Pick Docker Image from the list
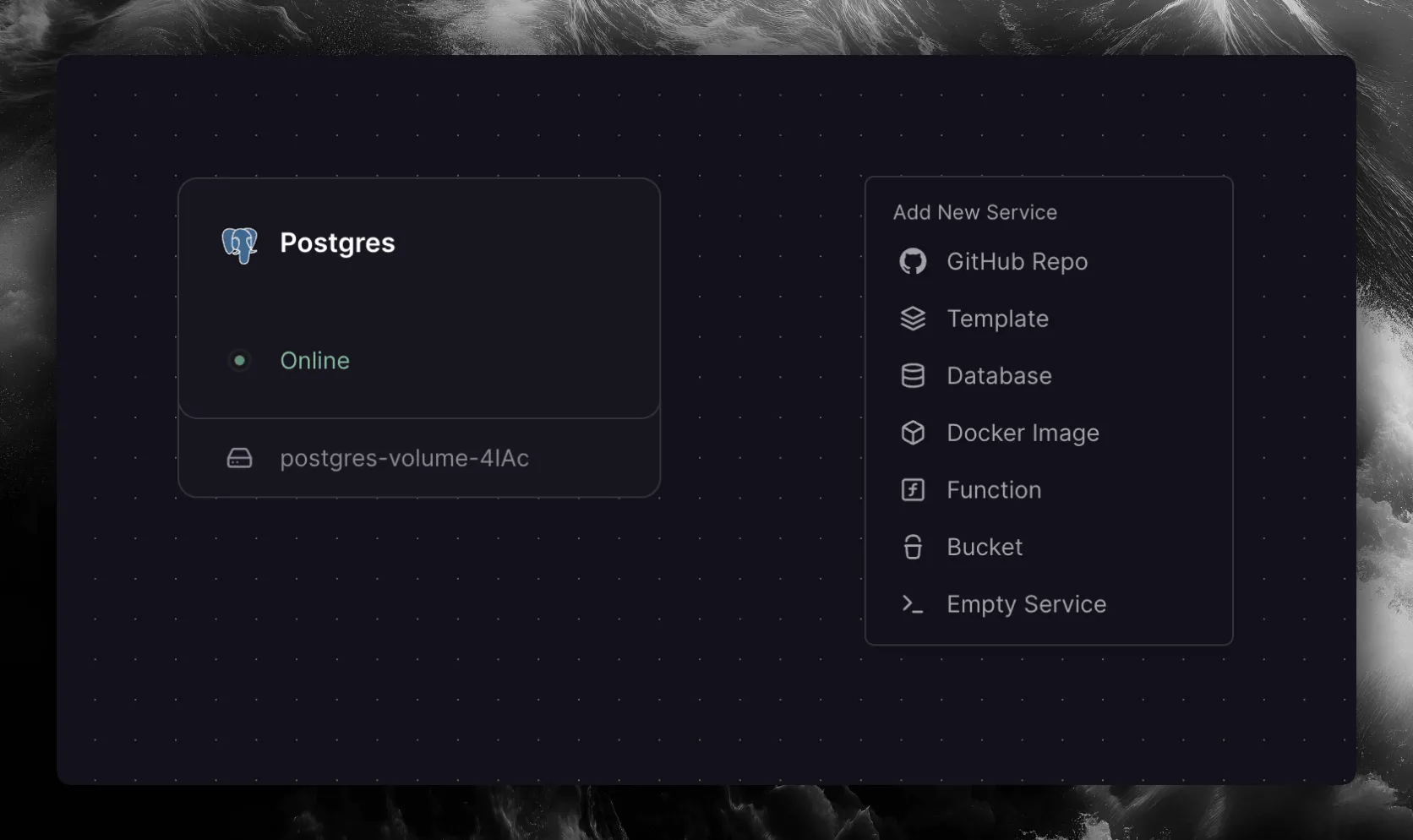 tap(1023, 433)
